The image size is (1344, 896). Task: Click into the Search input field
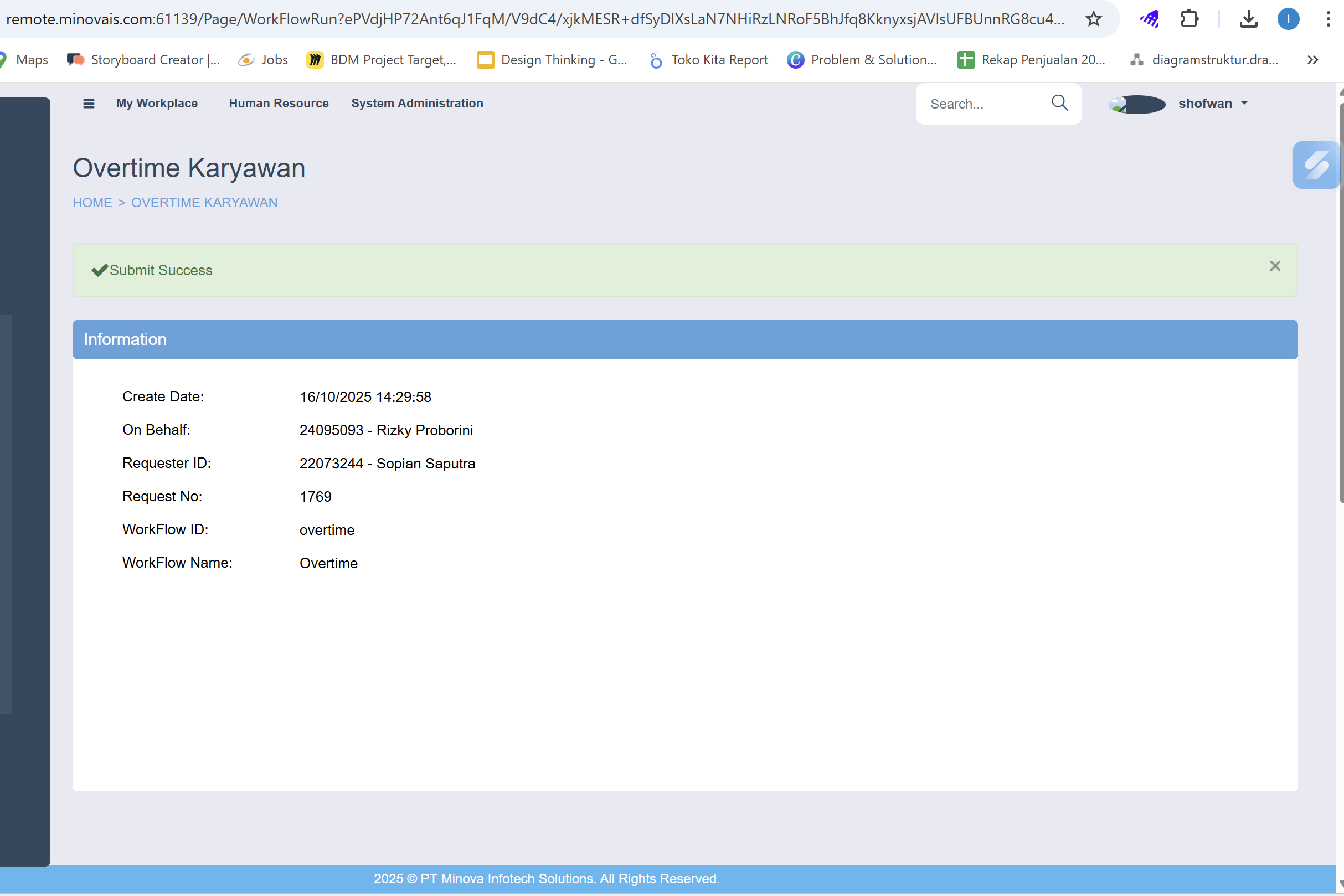[984, 104]
